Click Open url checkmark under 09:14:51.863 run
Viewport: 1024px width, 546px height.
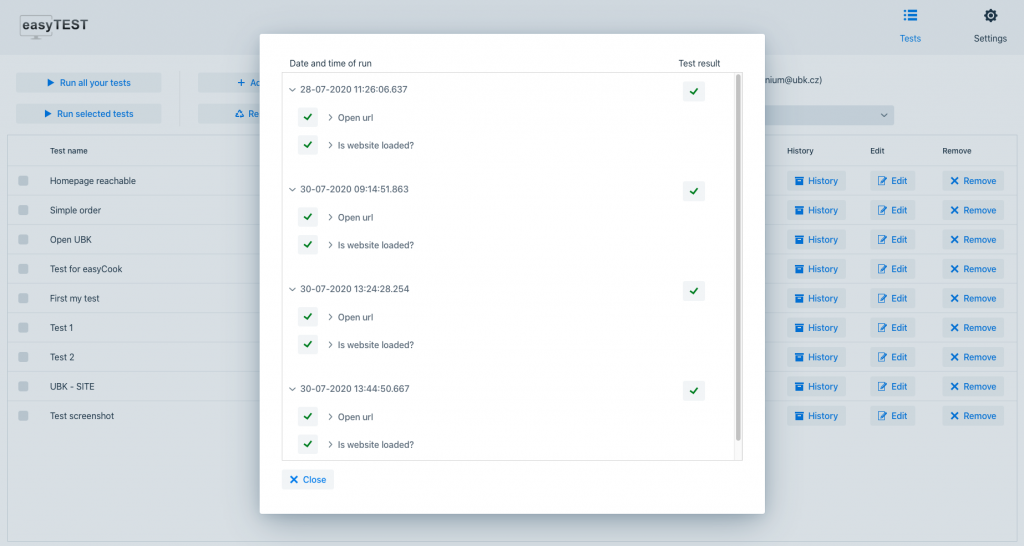(308, 217)
